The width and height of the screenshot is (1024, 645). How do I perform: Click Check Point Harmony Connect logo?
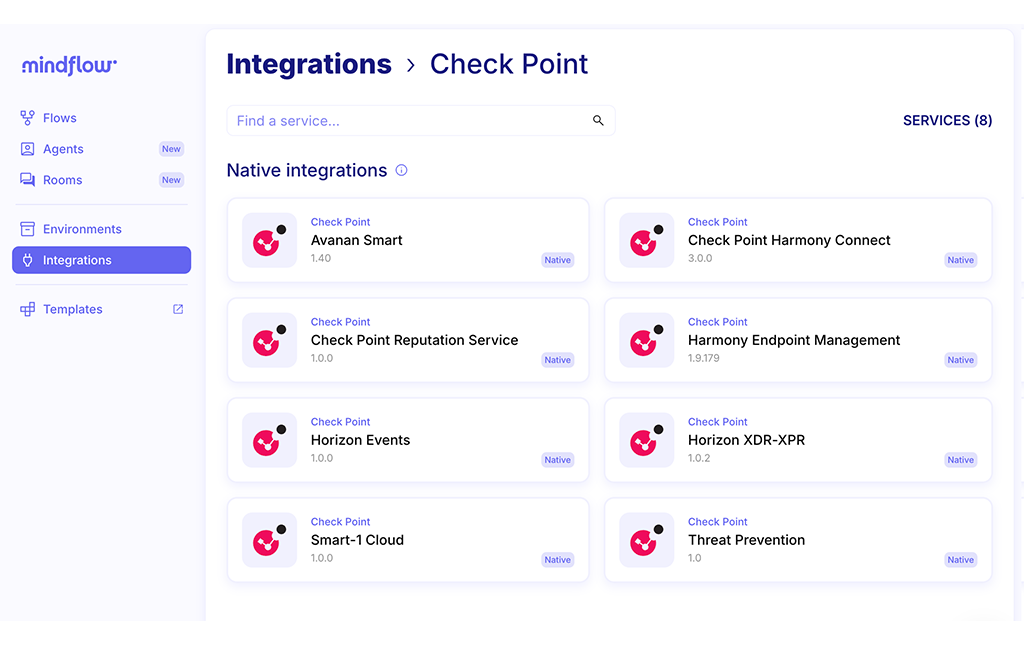647,240
